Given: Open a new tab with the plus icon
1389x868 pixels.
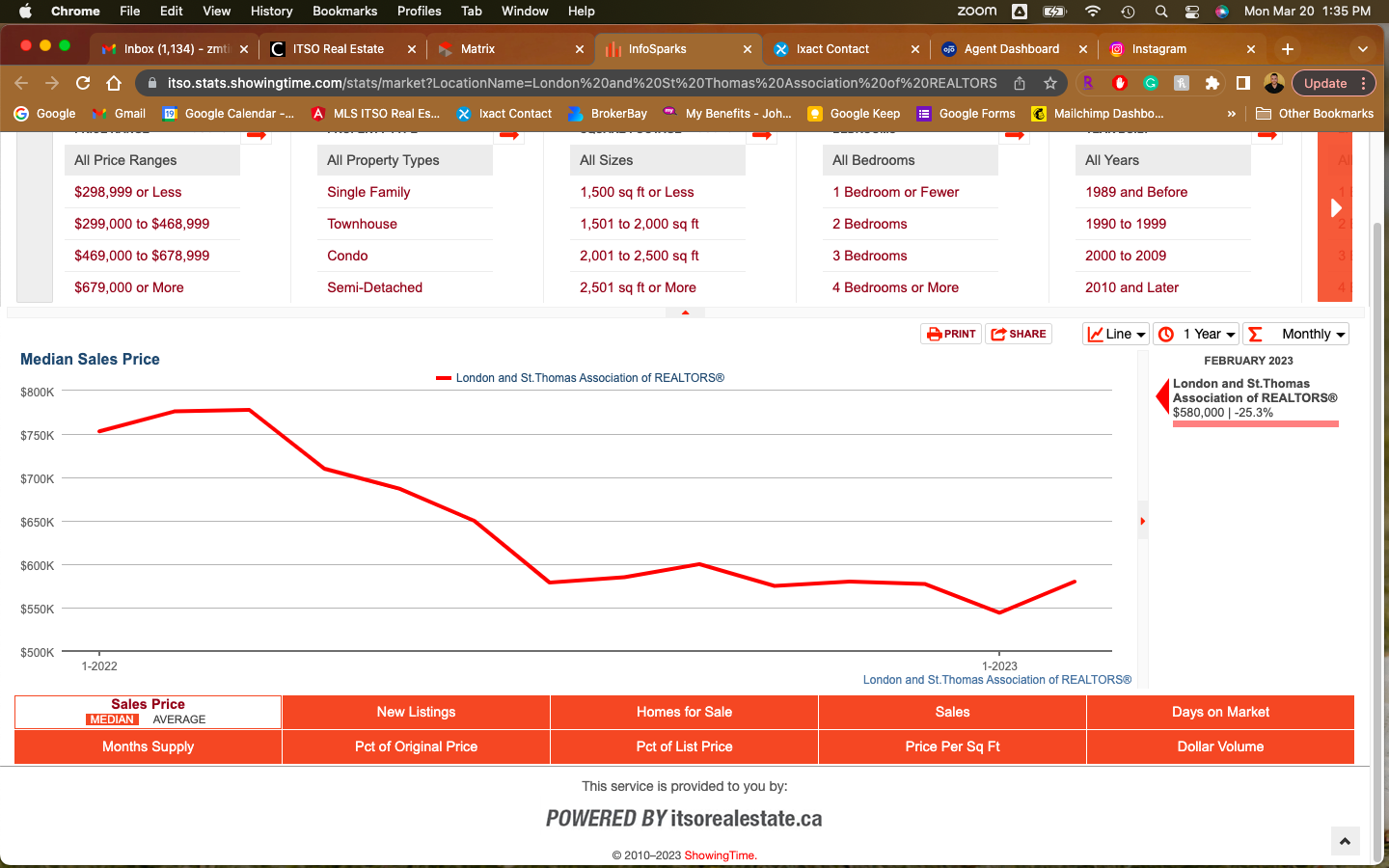Looking at the screenshot, I should click(x=1288, y=49).
